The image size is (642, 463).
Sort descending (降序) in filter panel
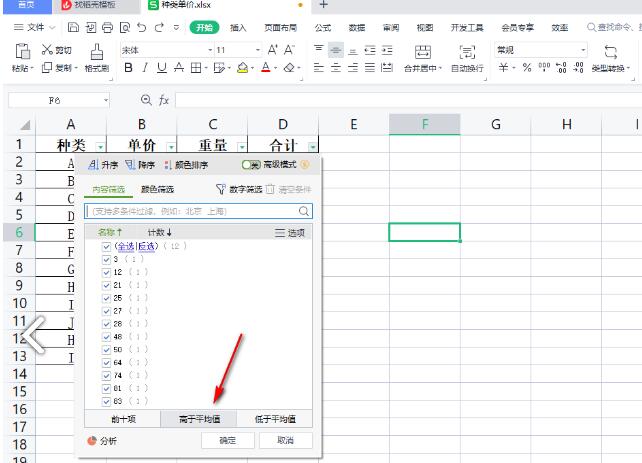(x=140, y=165)
